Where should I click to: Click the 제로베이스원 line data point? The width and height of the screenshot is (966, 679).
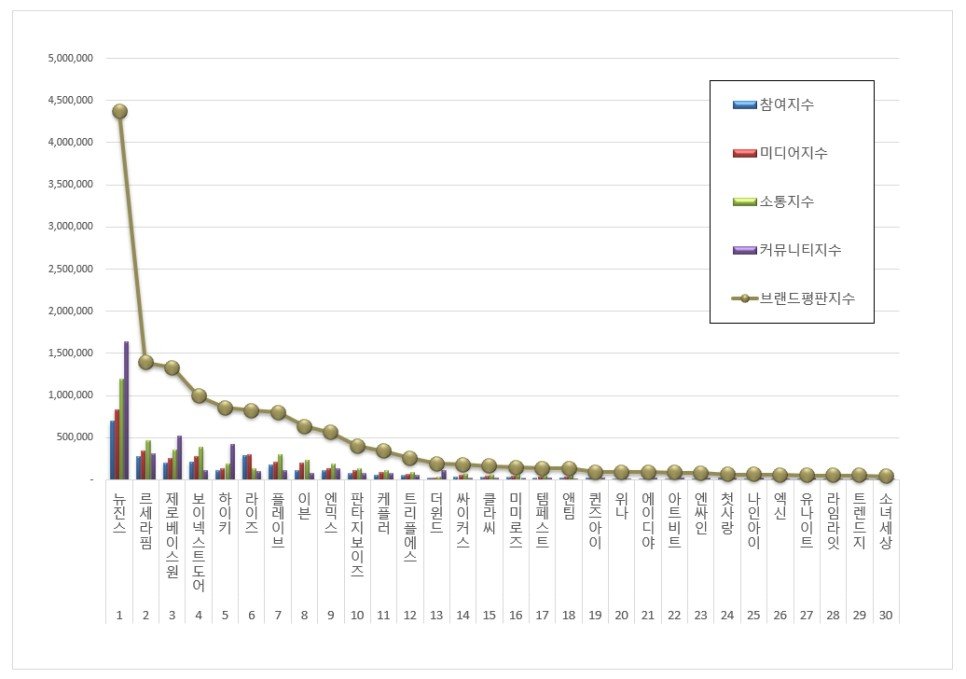click(x=172, y=368)
